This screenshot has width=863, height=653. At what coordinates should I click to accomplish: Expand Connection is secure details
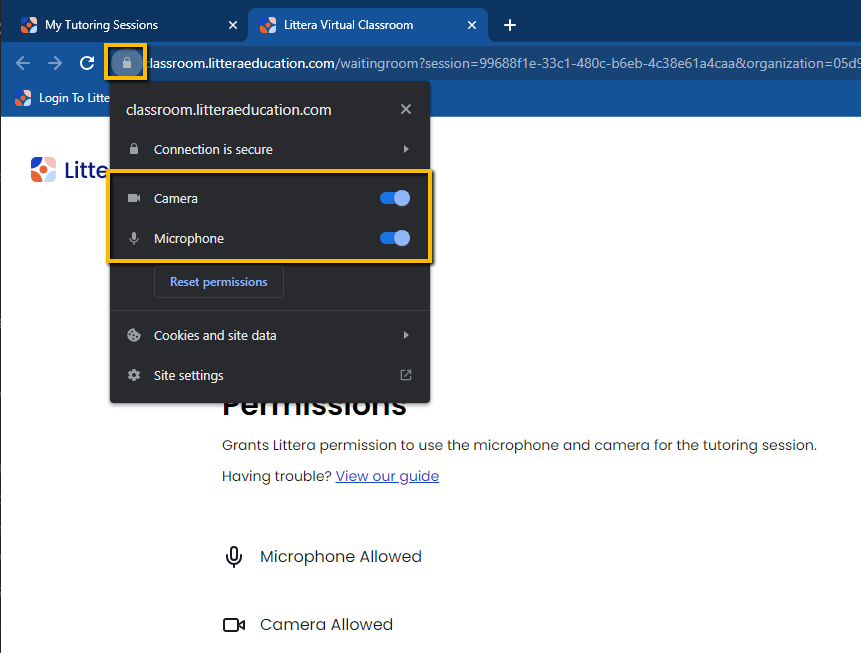click(x=270, y=149)
